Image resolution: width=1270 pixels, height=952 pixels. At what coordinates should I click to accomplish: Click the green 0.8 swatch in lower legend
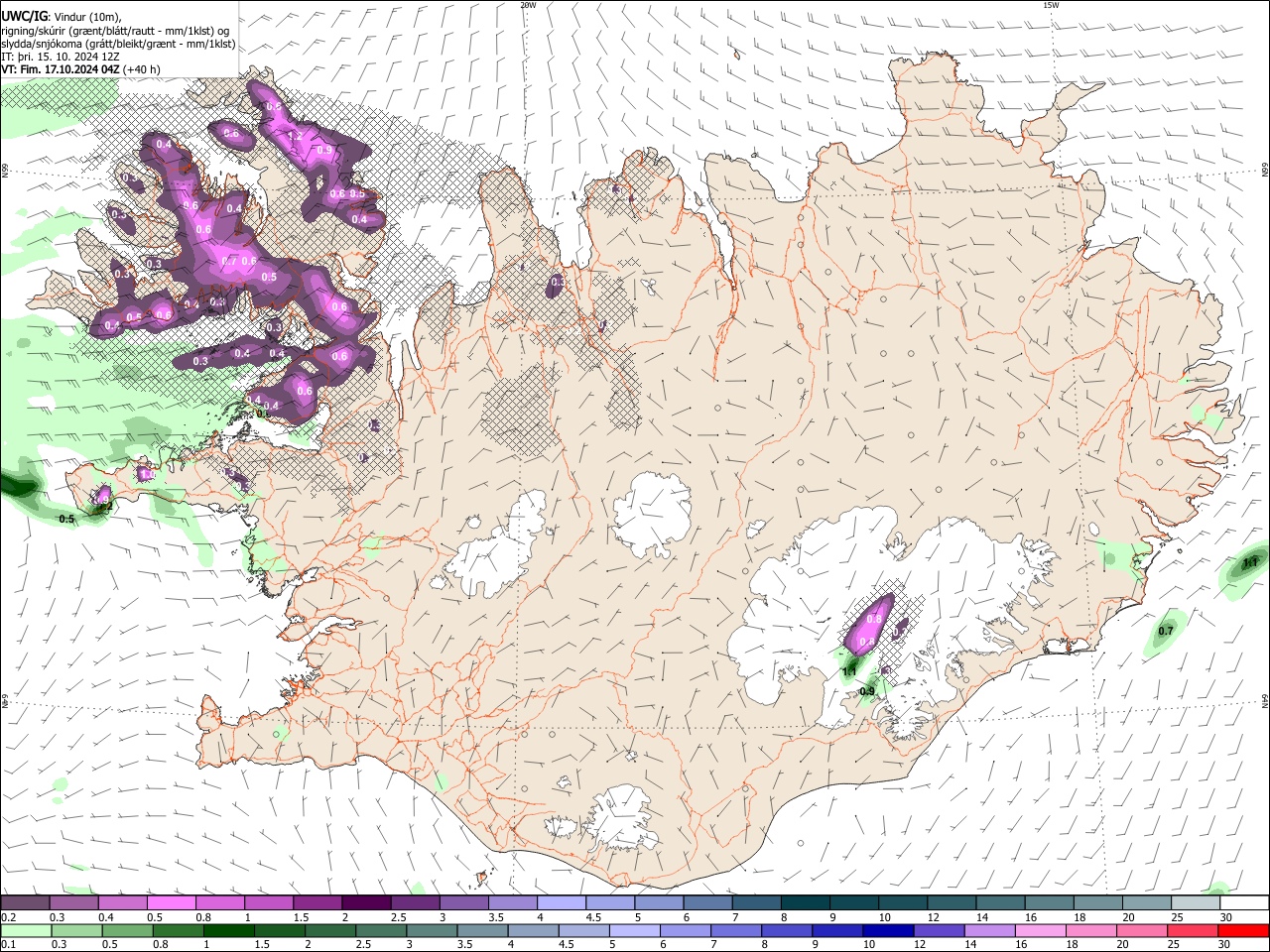coord(178,930)
